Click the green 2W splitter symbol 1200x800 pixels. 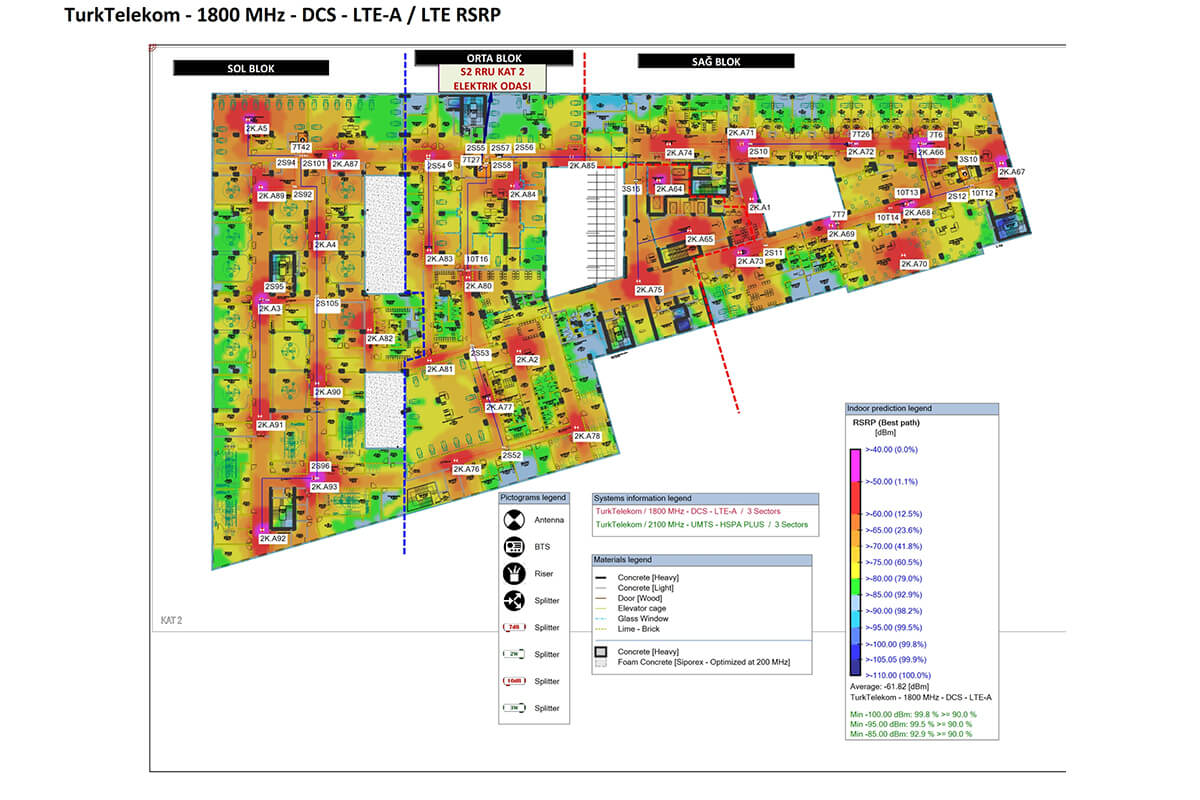point(515,654)
